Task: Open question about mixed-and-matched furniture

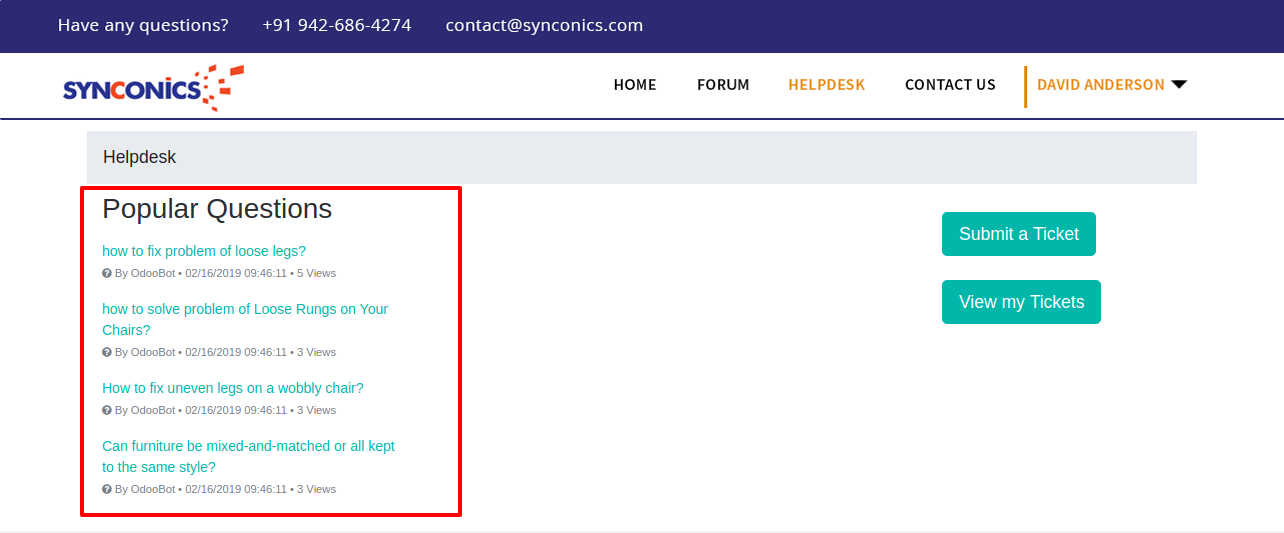Action: tap(248, 457)
